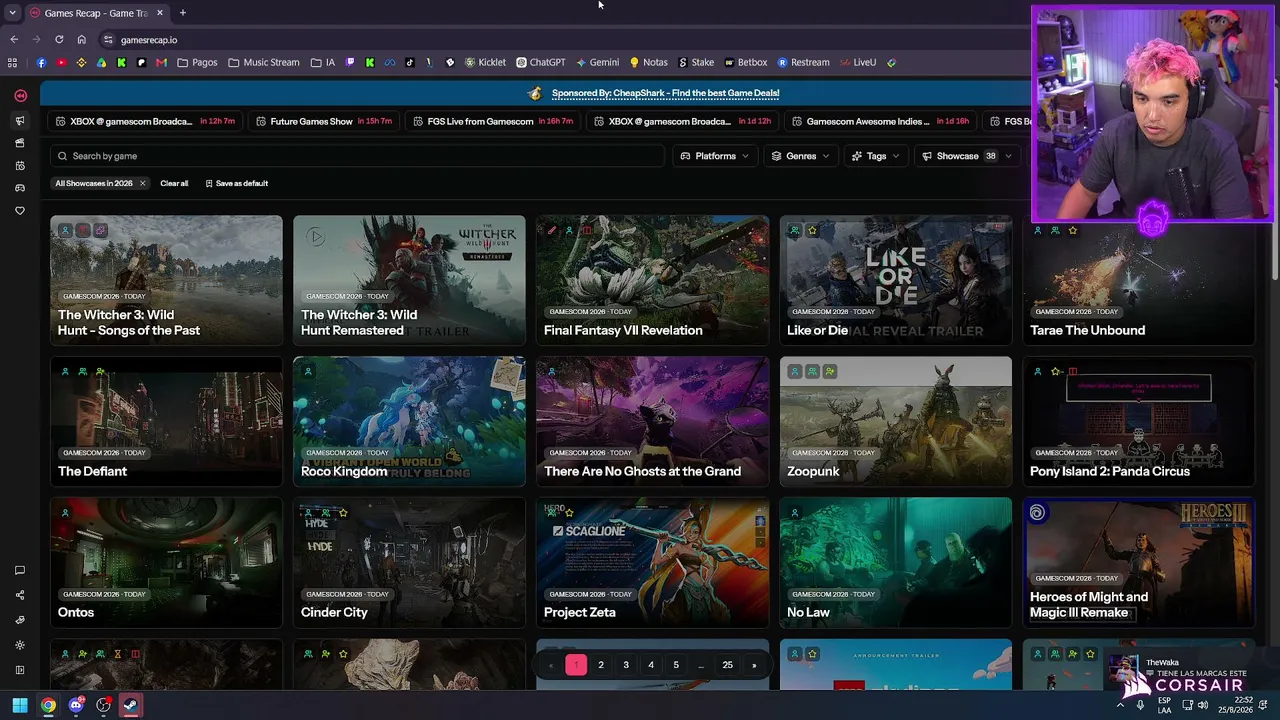Image resolution: width=1280 pixels, height=720 pixels.
Task: Expand the Platforms filter dropdown
Action: (x=715, y=156)
